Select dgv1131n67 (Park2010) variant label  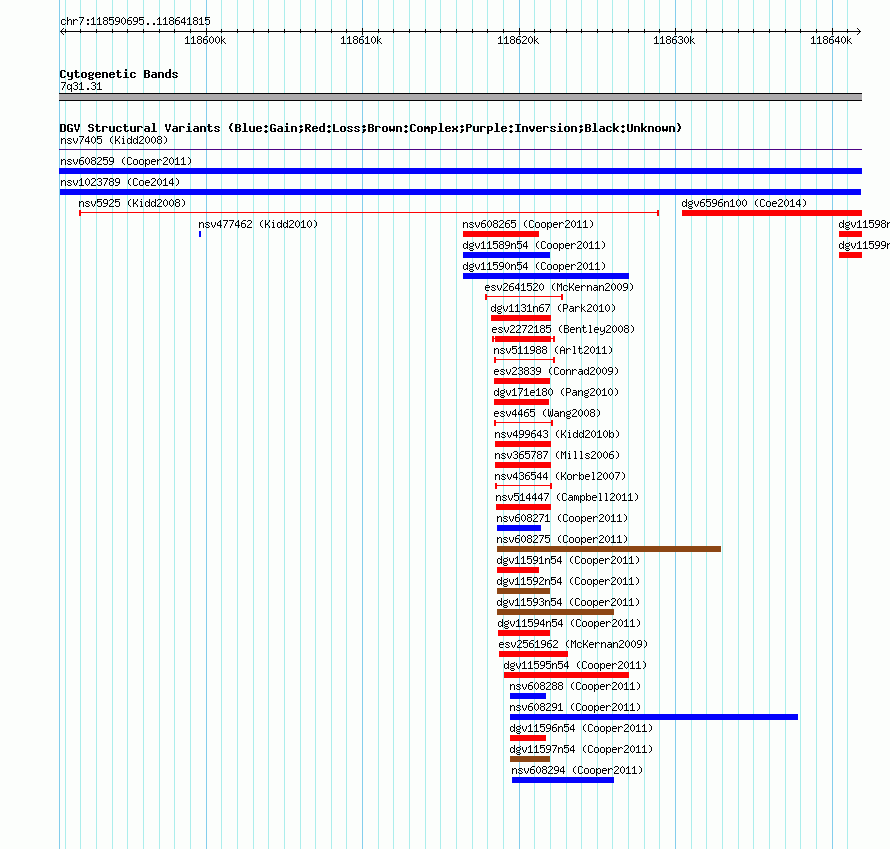pyautogui.click(x=553, y=308)
